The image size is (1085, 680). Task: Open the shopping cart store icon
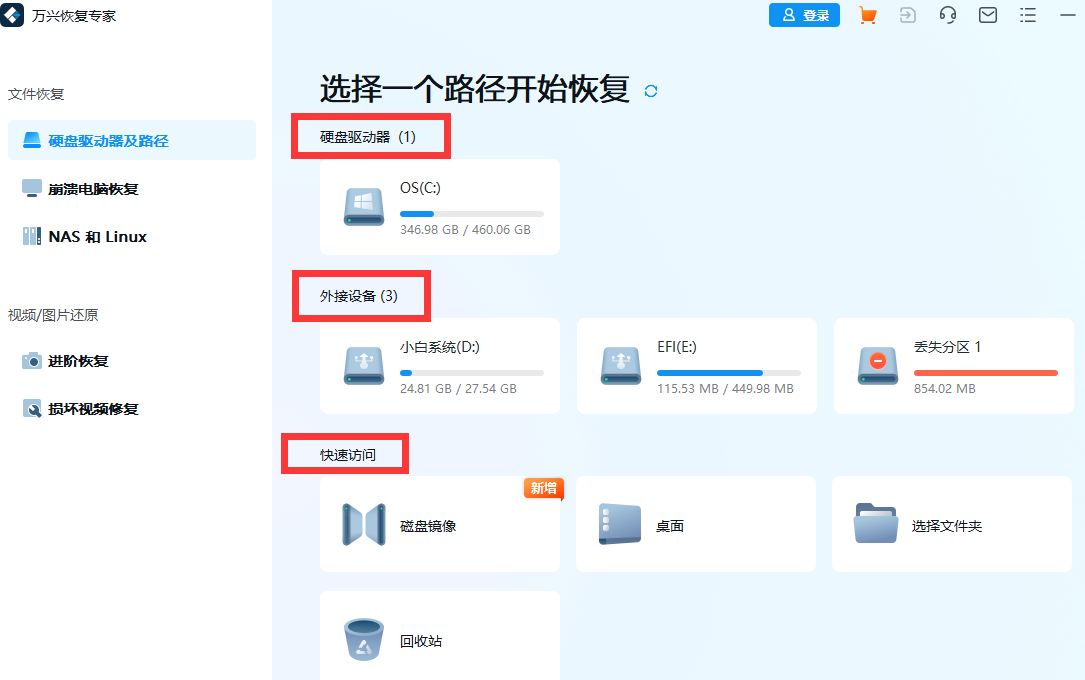coord(867,15)
